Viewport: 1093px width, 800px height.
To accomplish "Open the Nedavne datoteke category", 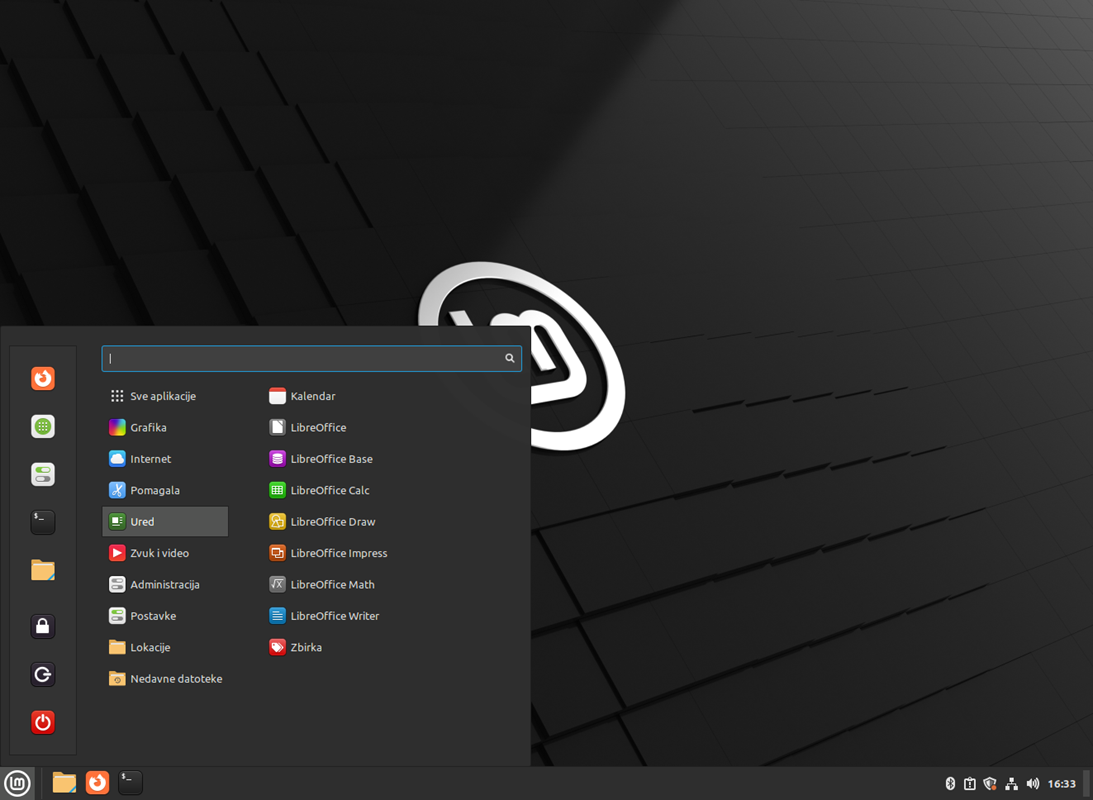I will coord(165,678).
